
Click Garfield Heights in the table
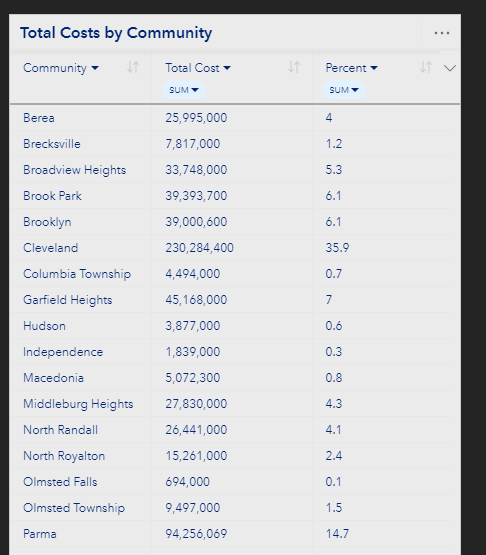coord(68,300)
